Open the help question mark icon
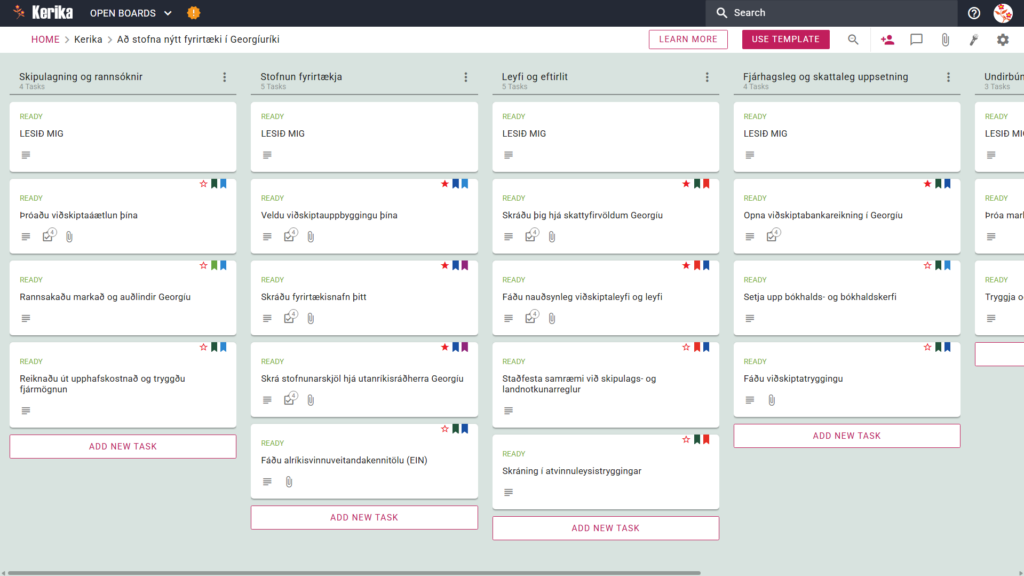The width and height of the screenshot is (1024, 576). coord(974,13)
